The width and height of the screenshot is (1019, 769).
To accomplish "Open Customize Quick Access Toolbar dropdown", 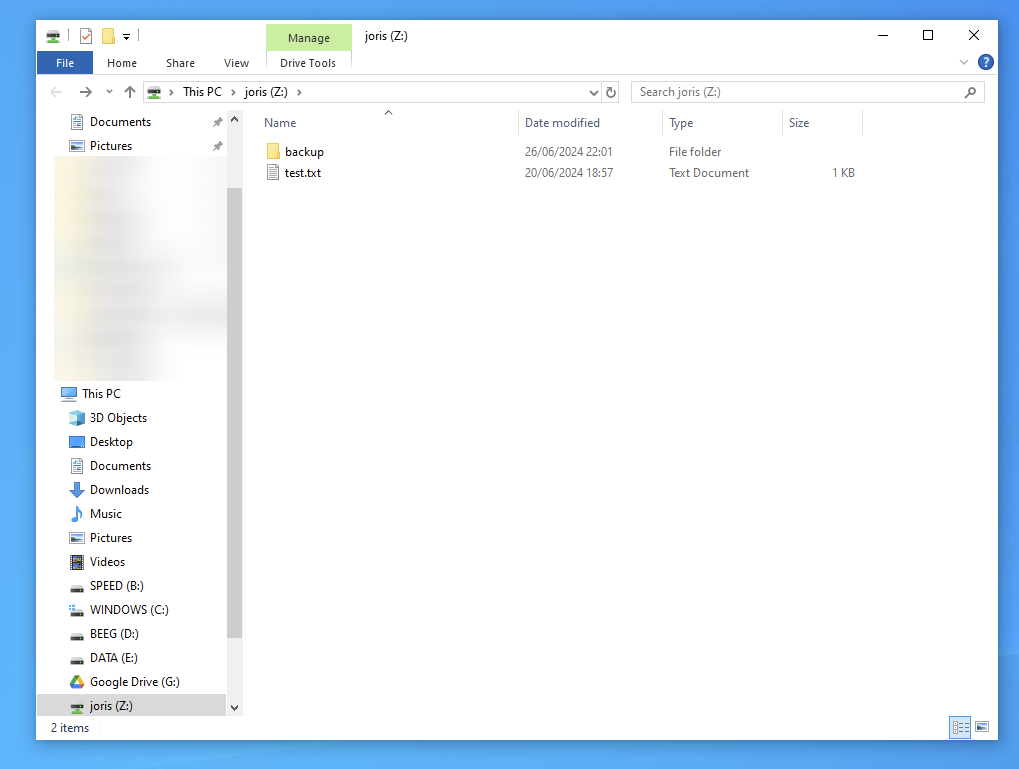I will click(x=127, y=37).
